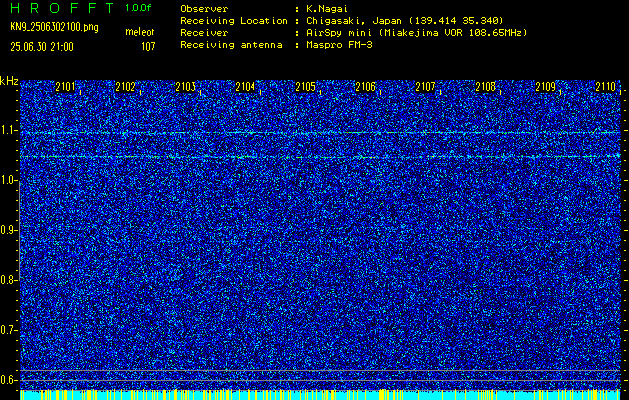The width and height of the screenshot is (629, 400).
Task: Click the Receiver label
Action: tap(204, 33)
